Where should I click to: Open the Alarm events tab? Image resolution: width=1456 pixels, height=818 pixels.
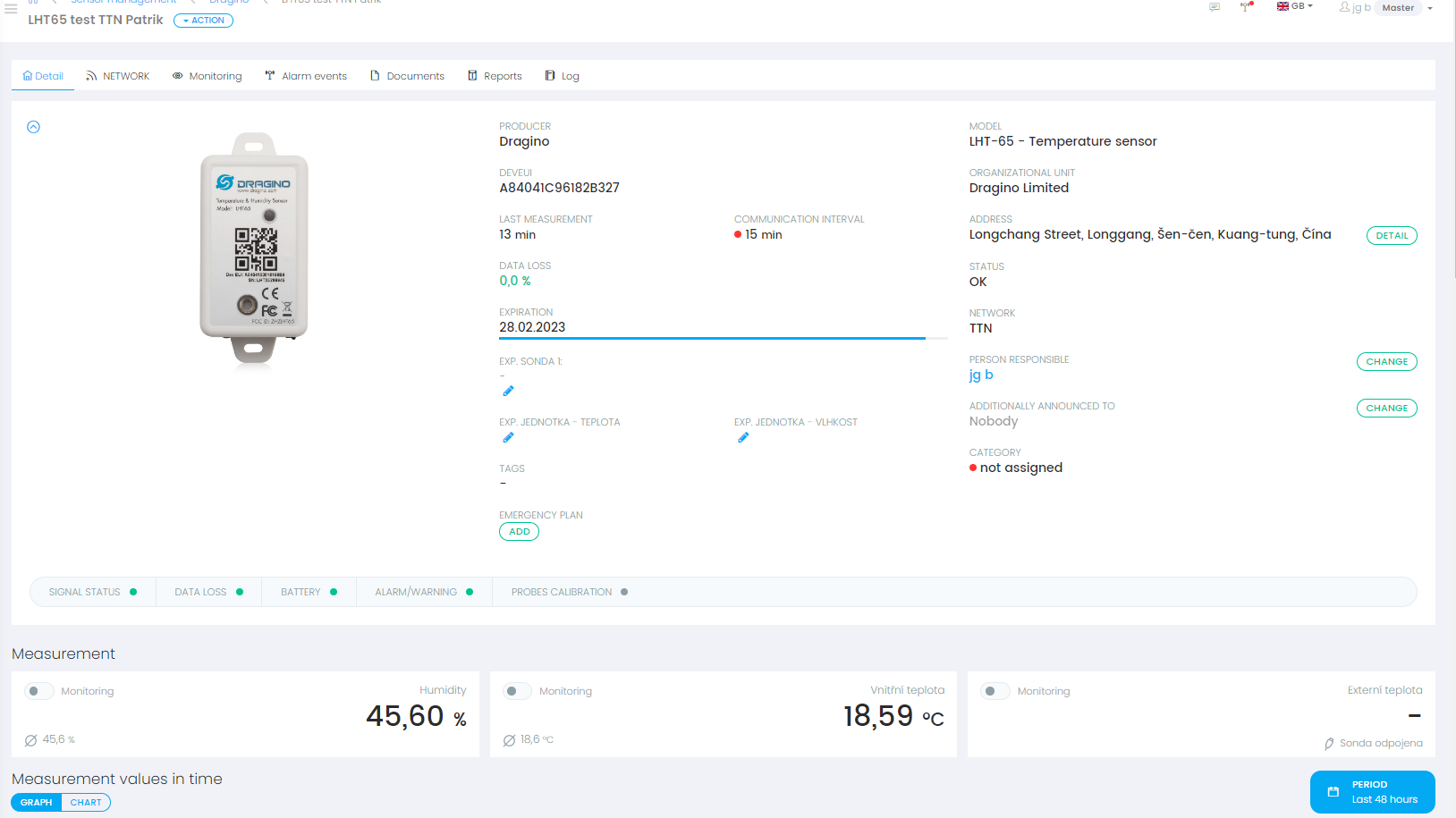tap(306, 76)
